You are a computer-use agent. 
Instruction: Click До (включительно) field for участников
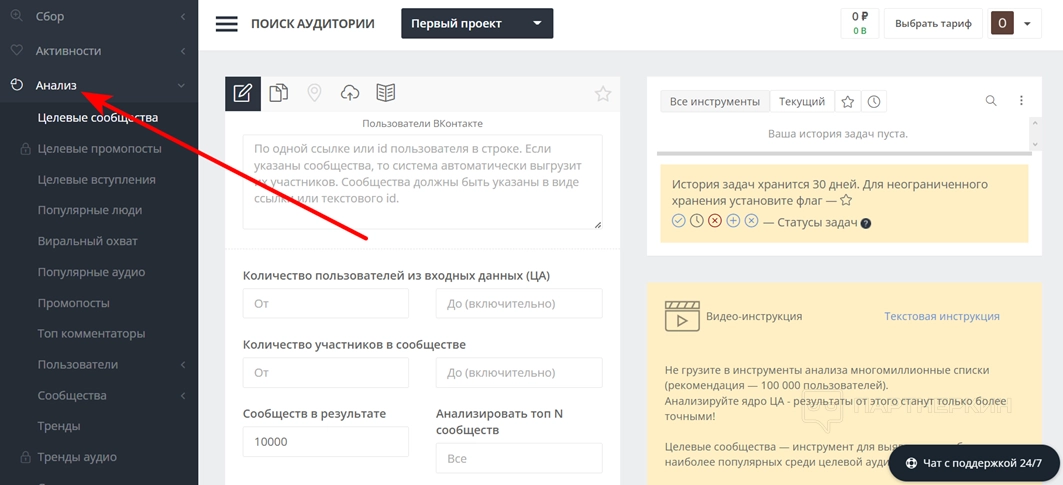coord(519,372)
